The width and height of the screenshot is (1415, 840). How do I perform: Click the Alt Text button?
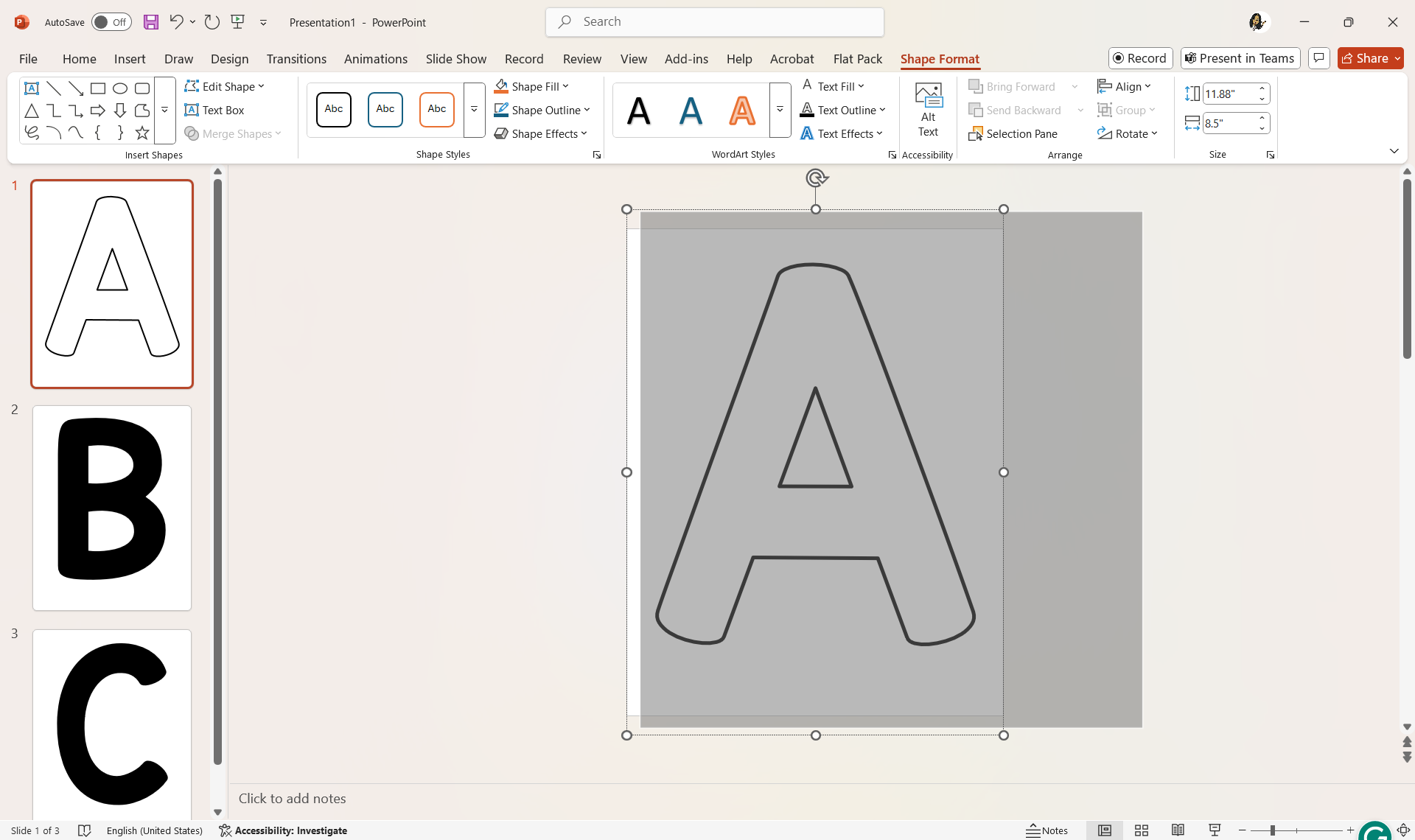928,109
